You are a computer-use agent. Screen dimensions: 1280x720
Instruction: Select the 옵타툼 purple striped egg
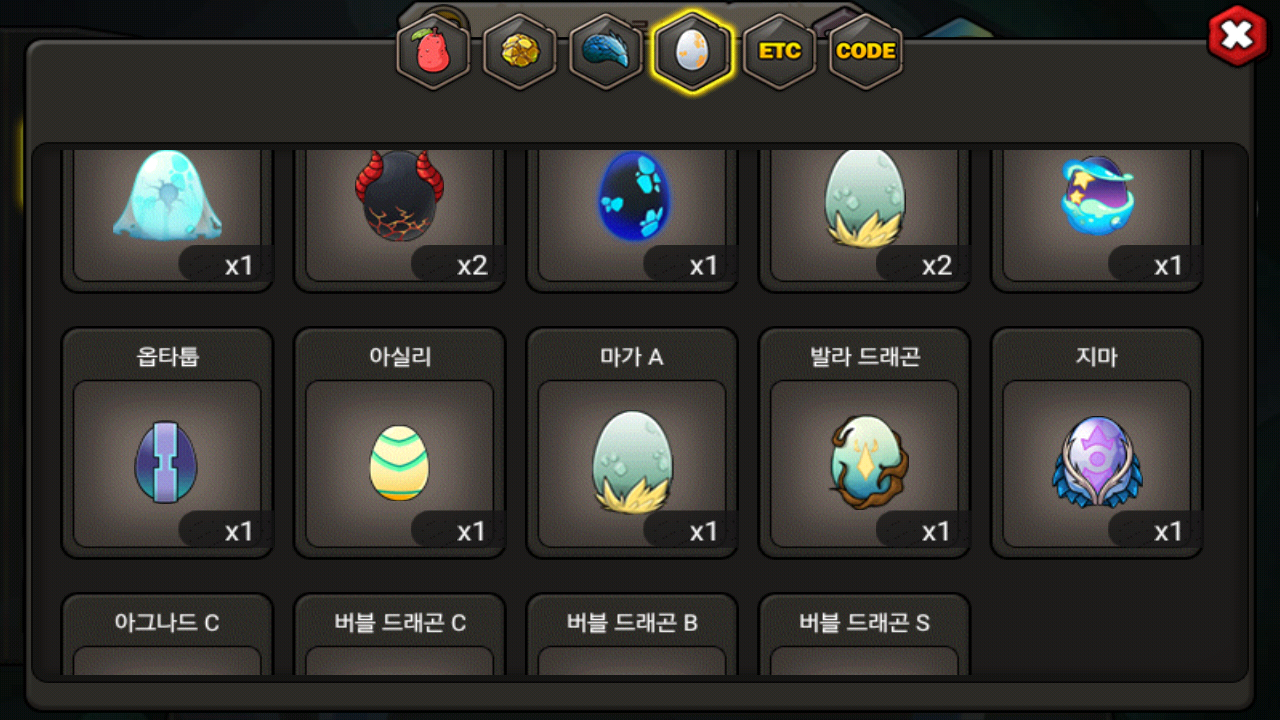tap(167, 443)
